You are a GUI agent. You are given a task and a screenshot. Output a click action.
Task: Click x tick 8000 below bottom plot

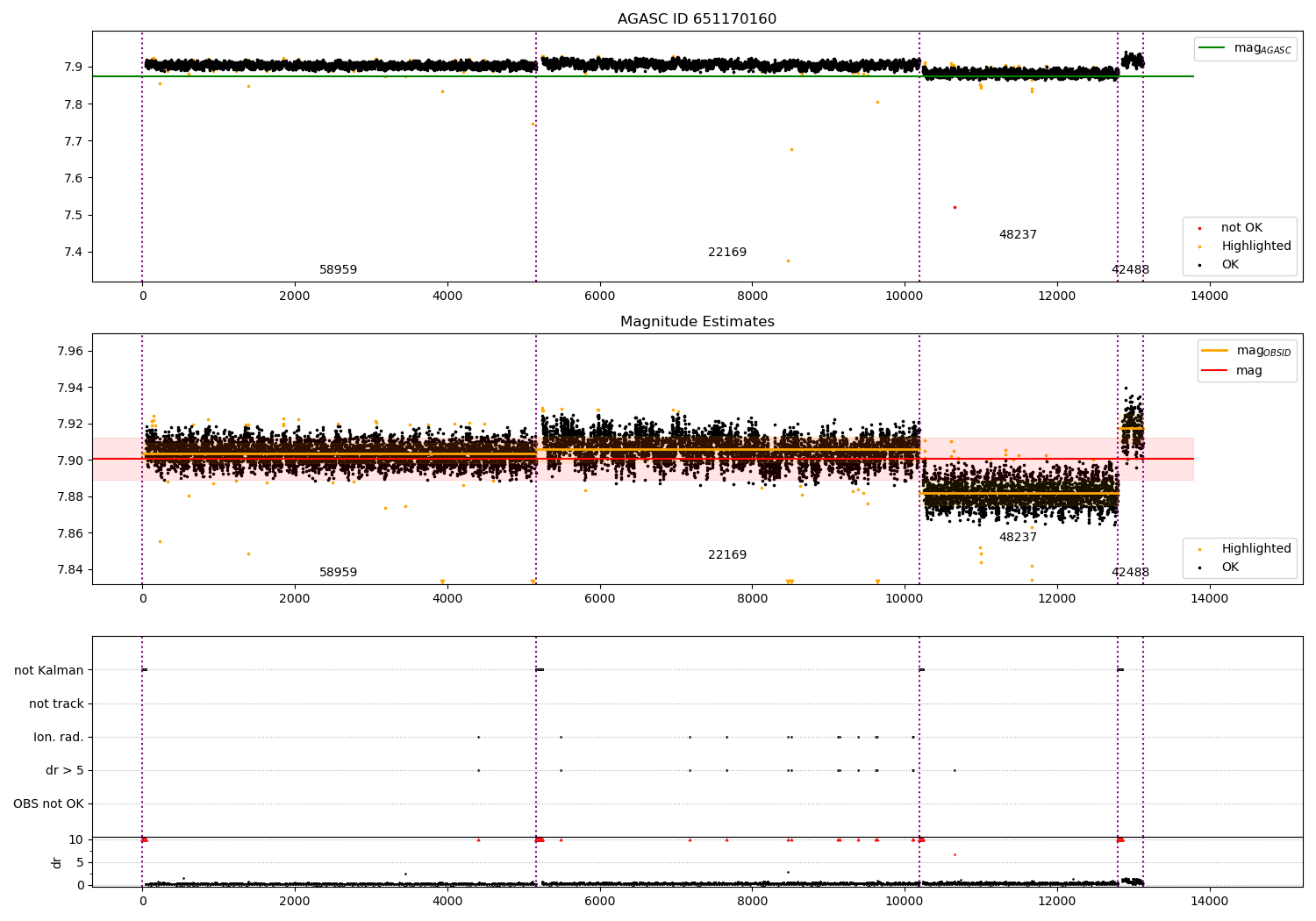click(x=752, y=902)
